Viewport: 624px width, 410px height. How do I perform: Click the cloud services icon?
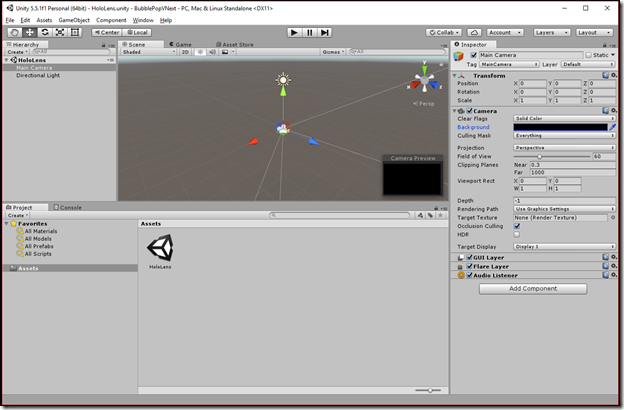click(474, 32)
